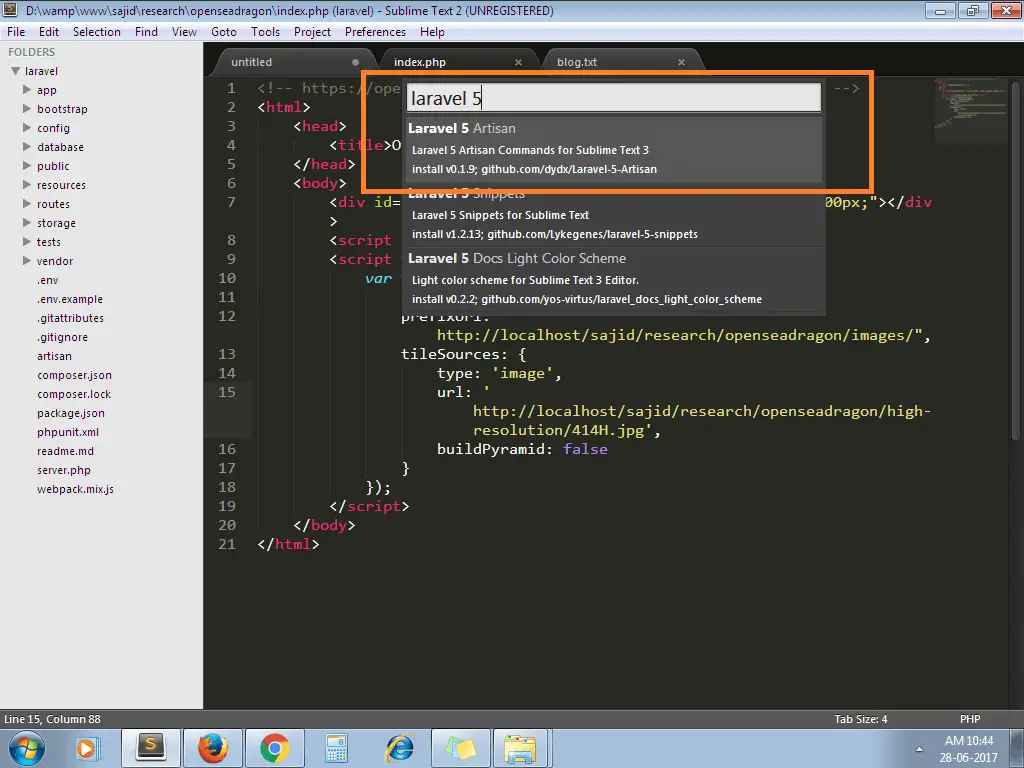Open Windows Explorer from the taskbar
The width and height of the screenshot is (1024, 768).
tap(521, 747)
